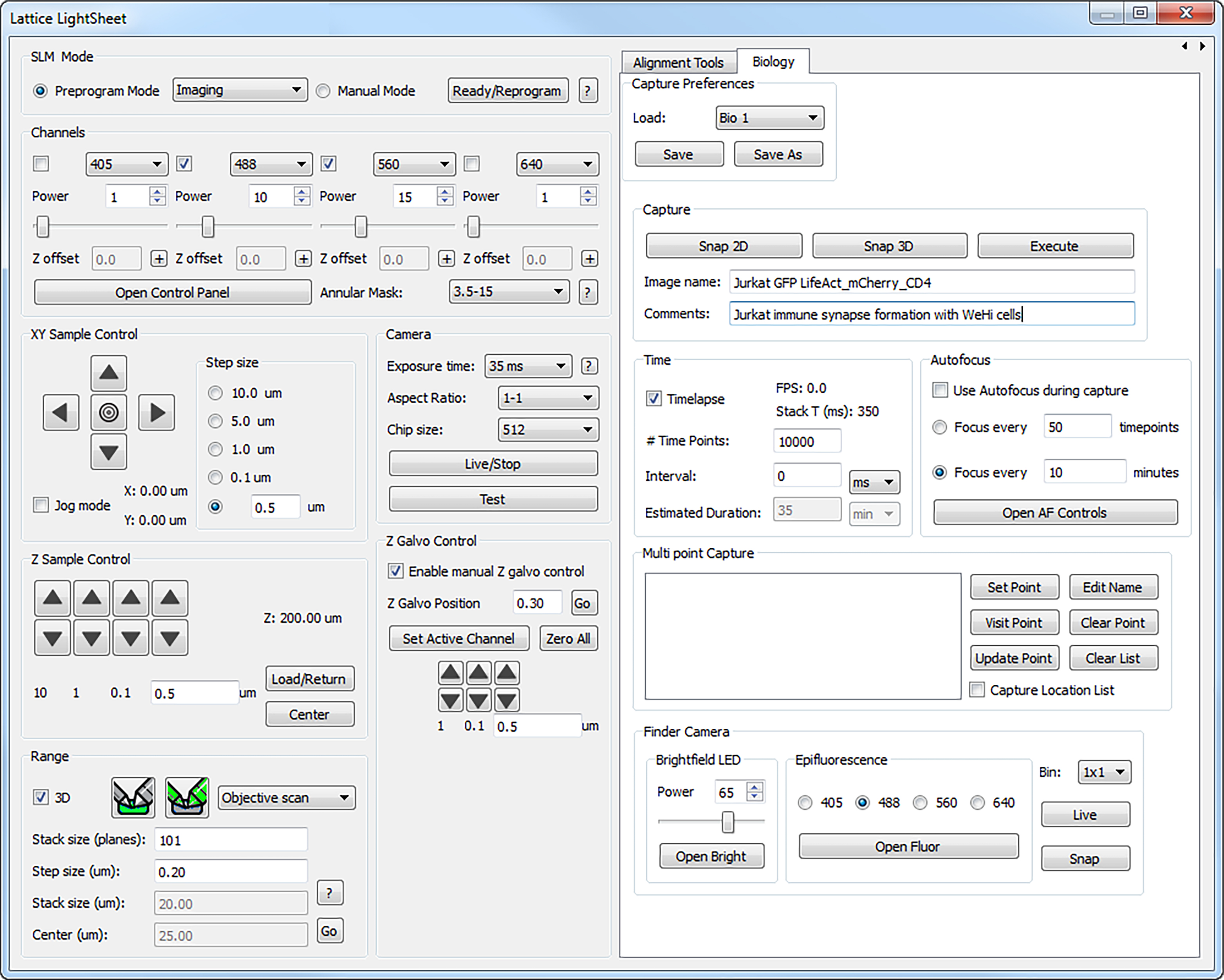Select the right green objective icon in Range
This screenshot has height=980, width=1224.
click(x=187, y=797)
